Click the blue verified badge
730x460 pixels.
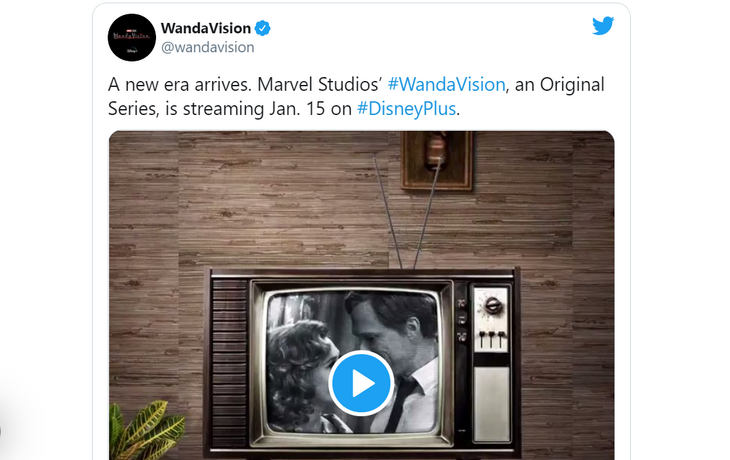263,28
